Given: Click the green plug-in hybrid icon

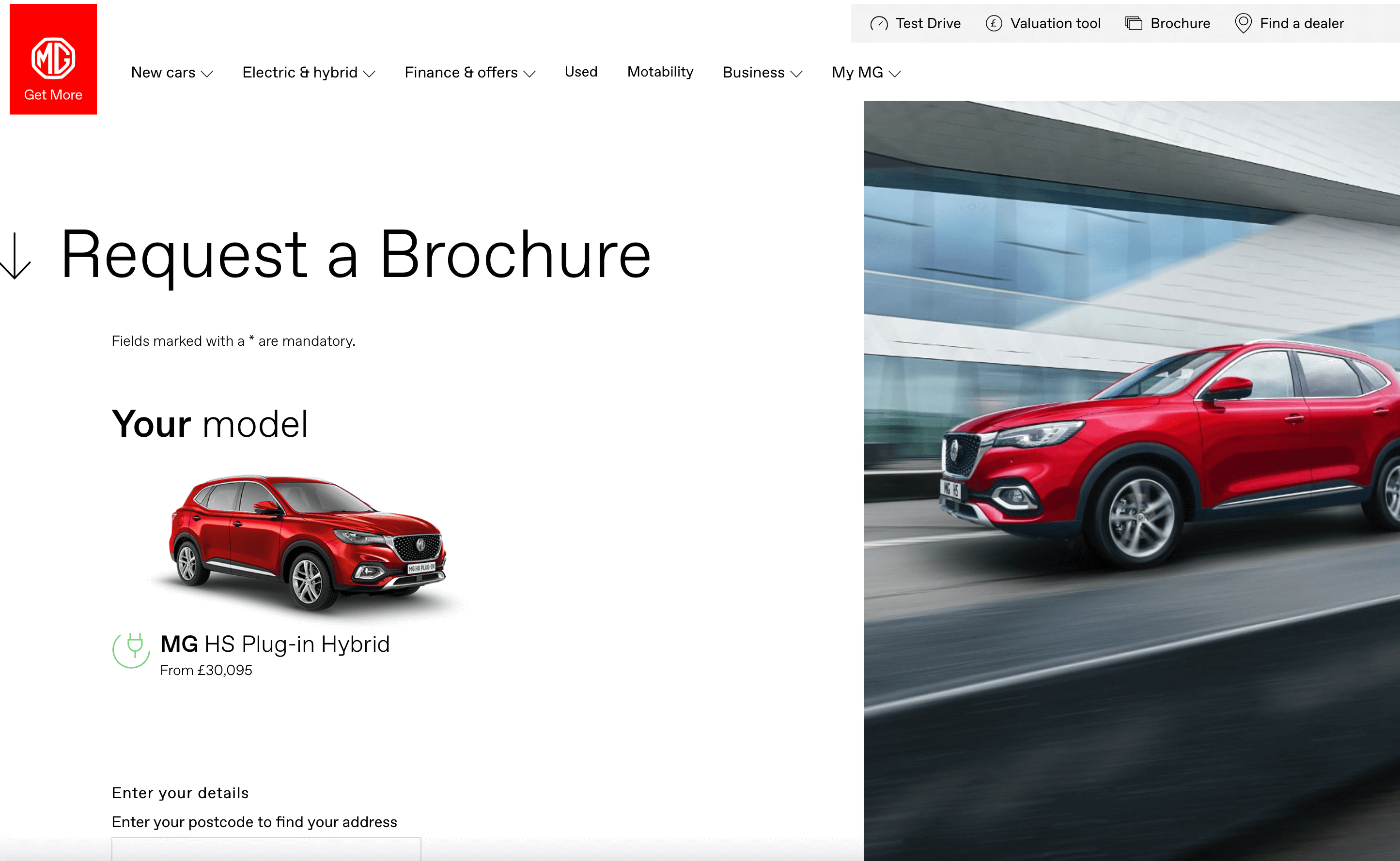Looking at the screenshot, I should click(x=132, y=650).
